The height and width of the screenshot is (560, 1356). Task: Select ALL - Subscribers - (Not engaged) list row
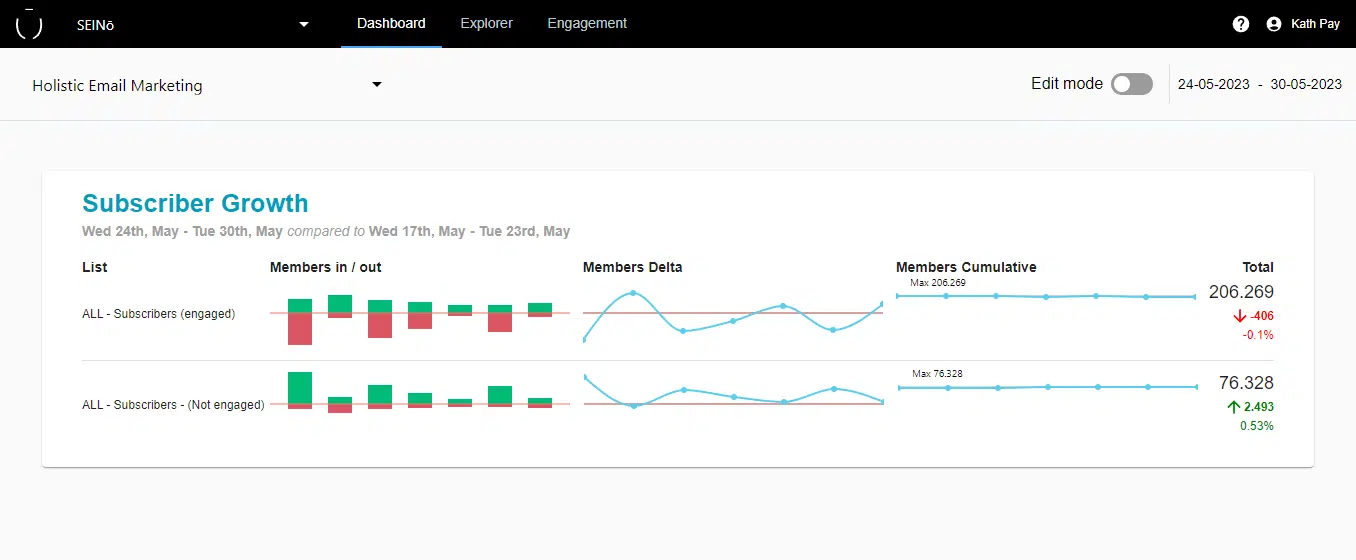tap(173, 405)
